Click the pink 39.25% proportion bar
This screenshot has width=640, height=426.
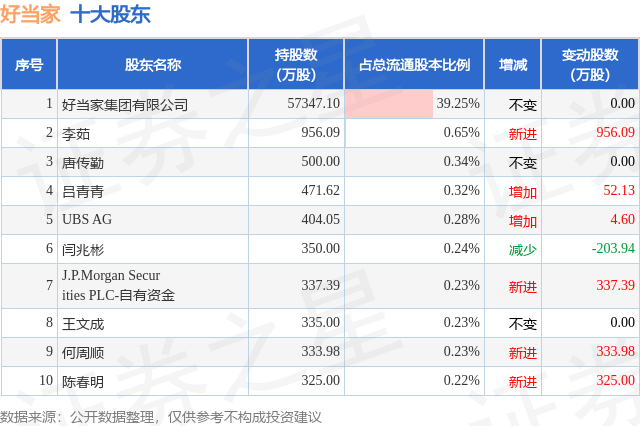pos(389,103)
